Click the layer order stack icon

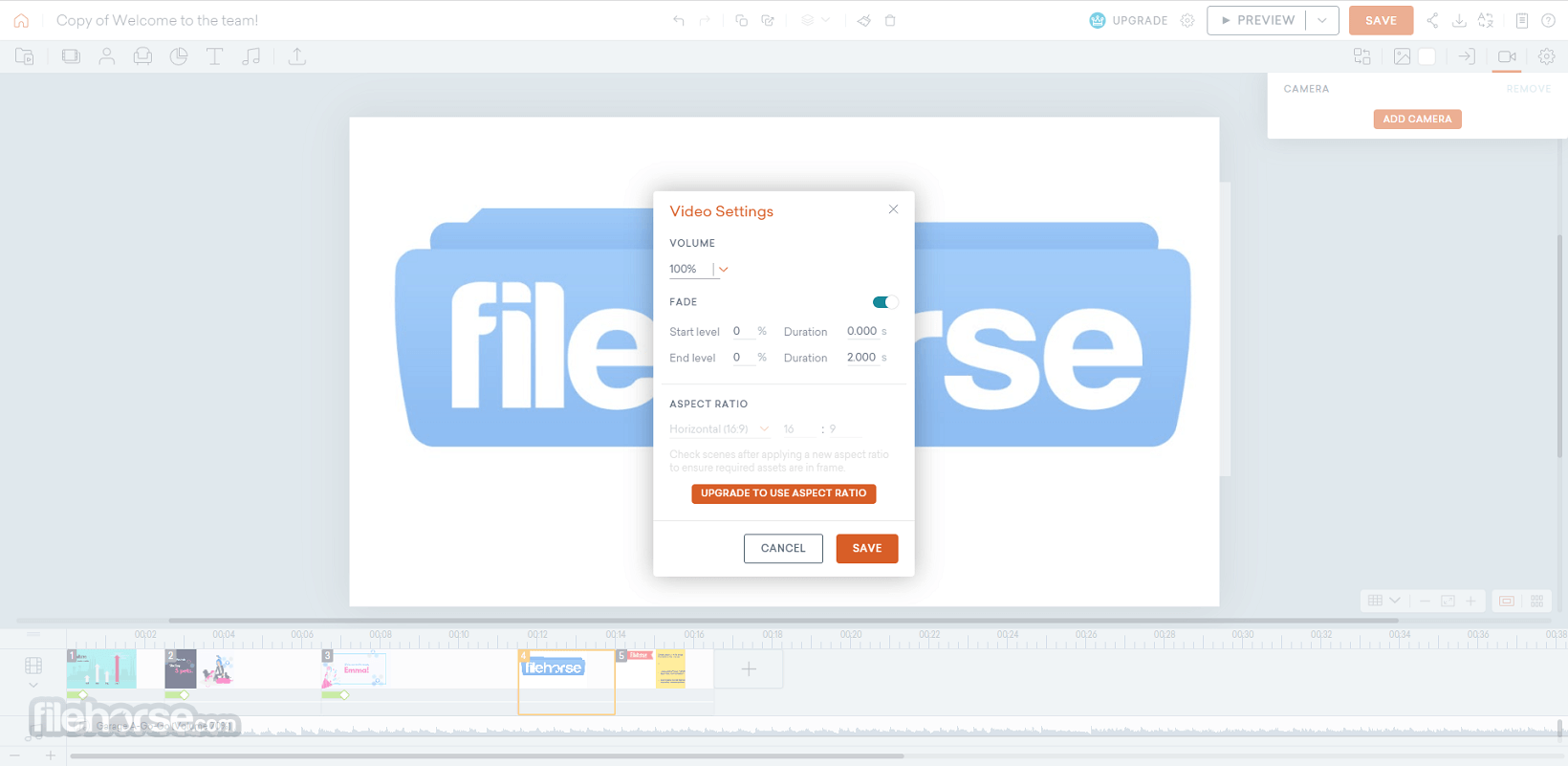point(808,20)
